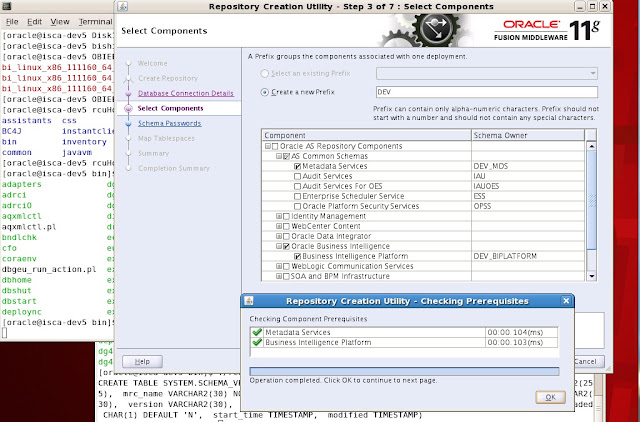Open Edit menu in terminal window

34,22
